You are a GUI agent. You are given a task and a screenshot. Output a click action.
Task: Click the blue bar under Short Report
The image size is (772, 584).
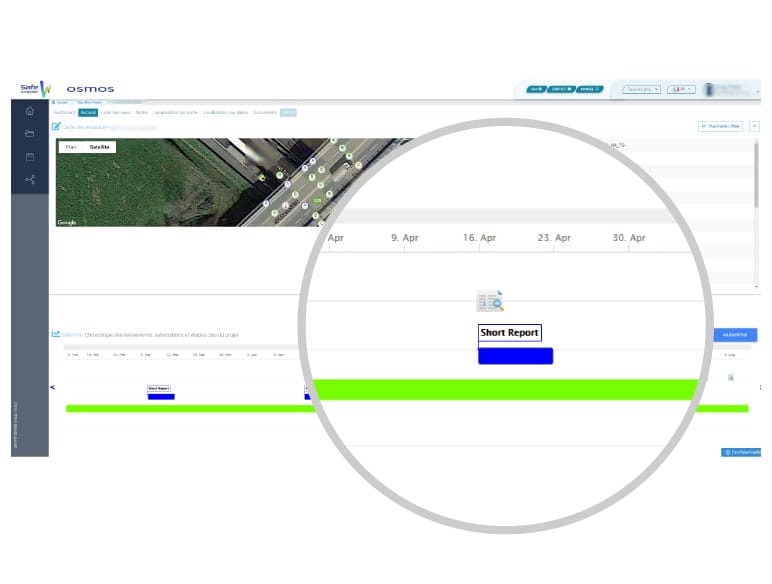(x=515, y=356)
